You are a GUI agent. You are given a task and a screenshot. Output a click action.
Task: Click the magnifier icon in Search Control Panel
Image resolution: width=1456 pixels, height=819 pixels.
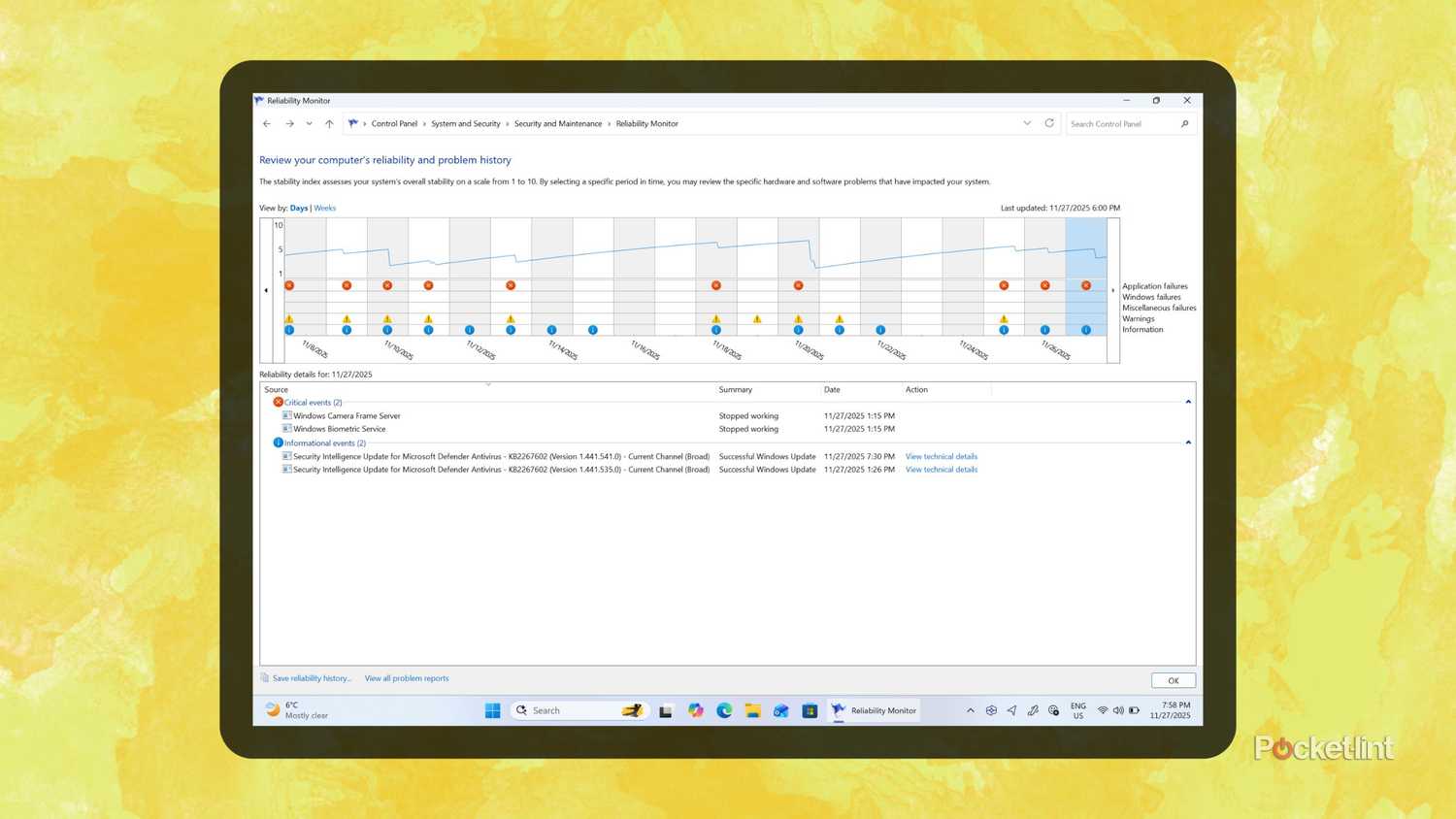[1185, 123]
